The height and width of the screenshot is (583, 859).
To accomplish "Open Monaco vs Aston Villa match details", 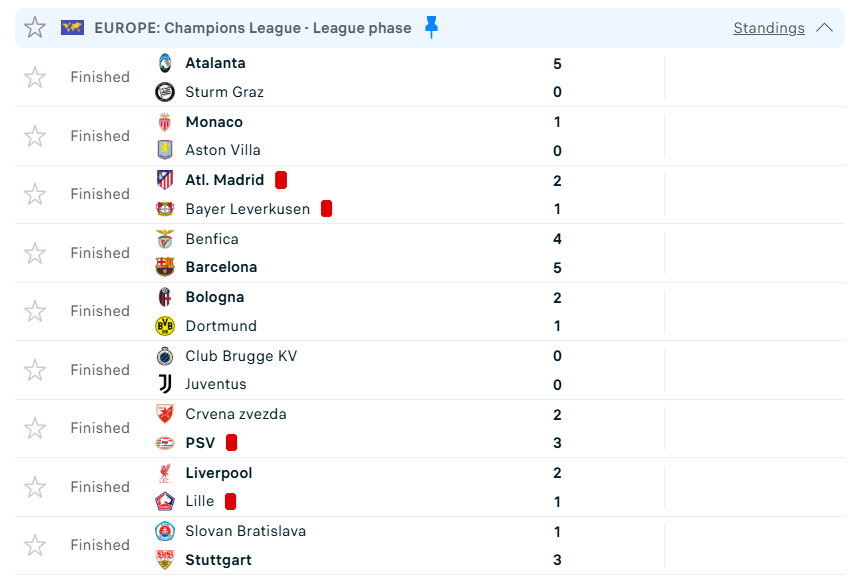I will point(430,136).
